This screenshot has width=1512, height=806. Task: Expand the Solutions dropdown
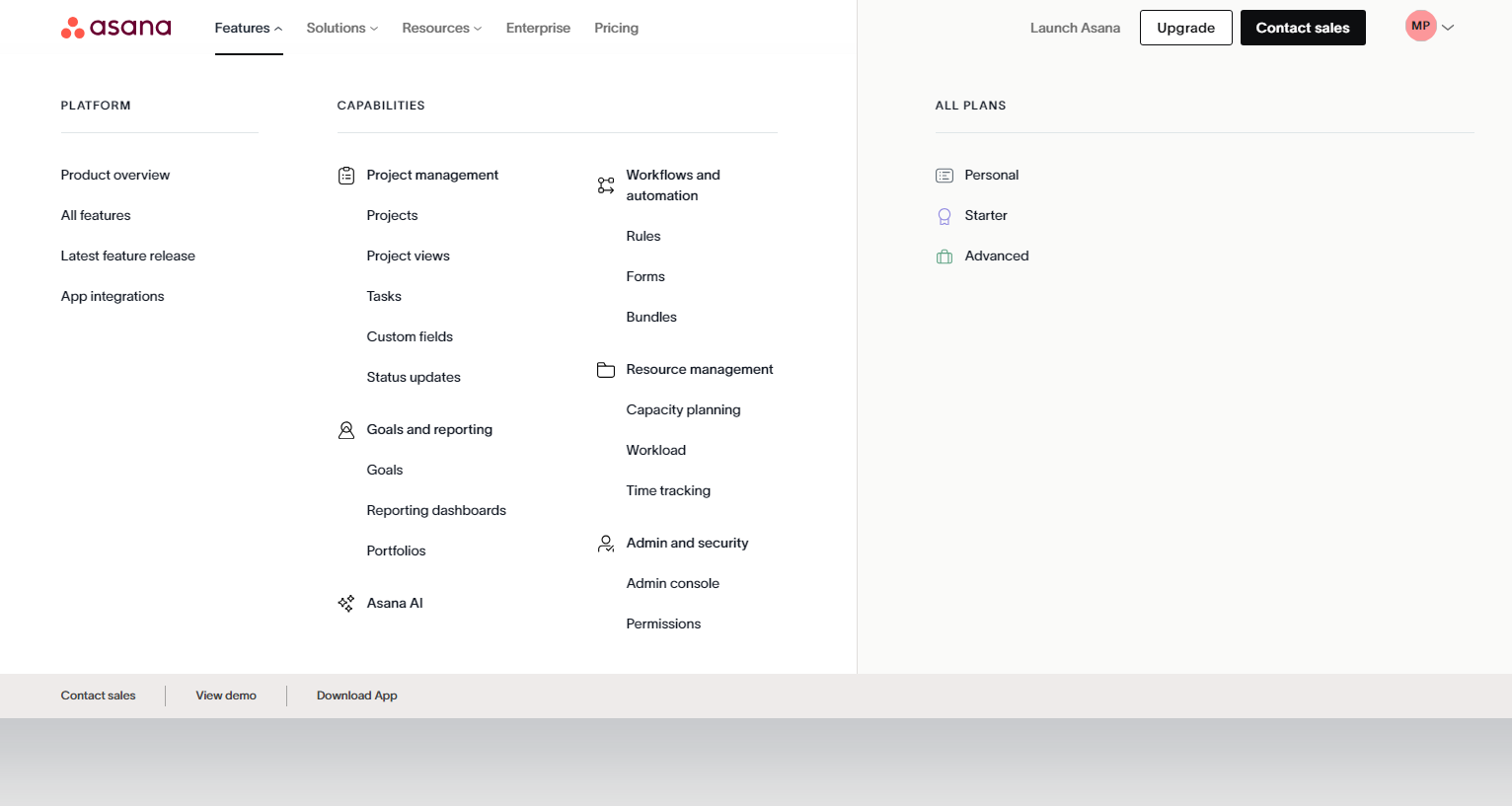[341, 29]
